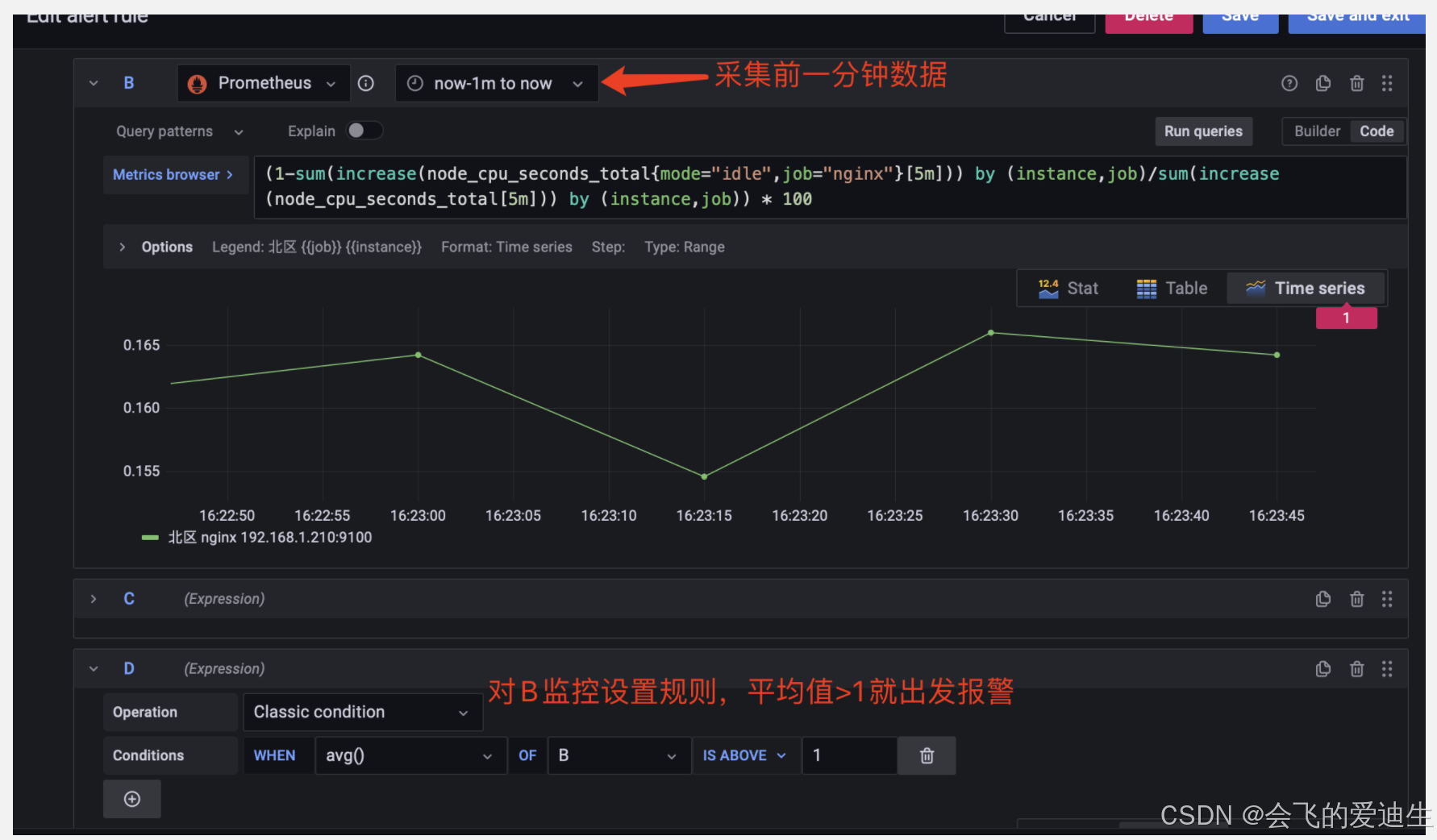This screenshot has height=840, width=1437.
Task: Expand expression C with its chevron
Action: [x=94, y=598]
